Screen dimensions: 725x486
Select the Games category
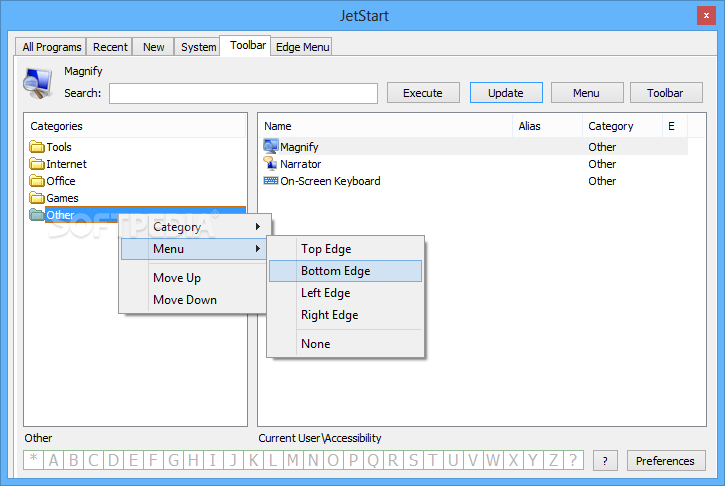(x=62, y=198)
